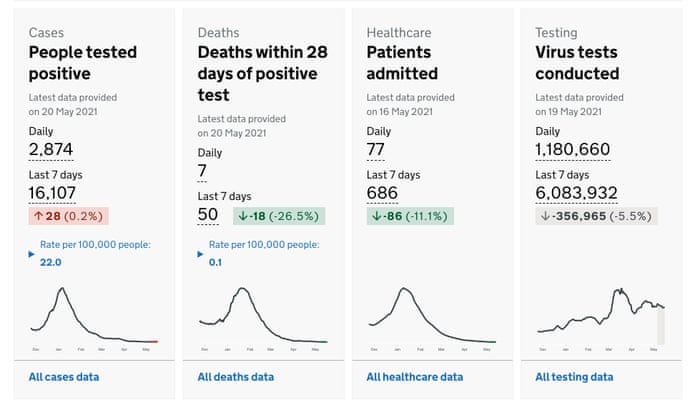Select the daily deaths figure 7

pos(202,172)
